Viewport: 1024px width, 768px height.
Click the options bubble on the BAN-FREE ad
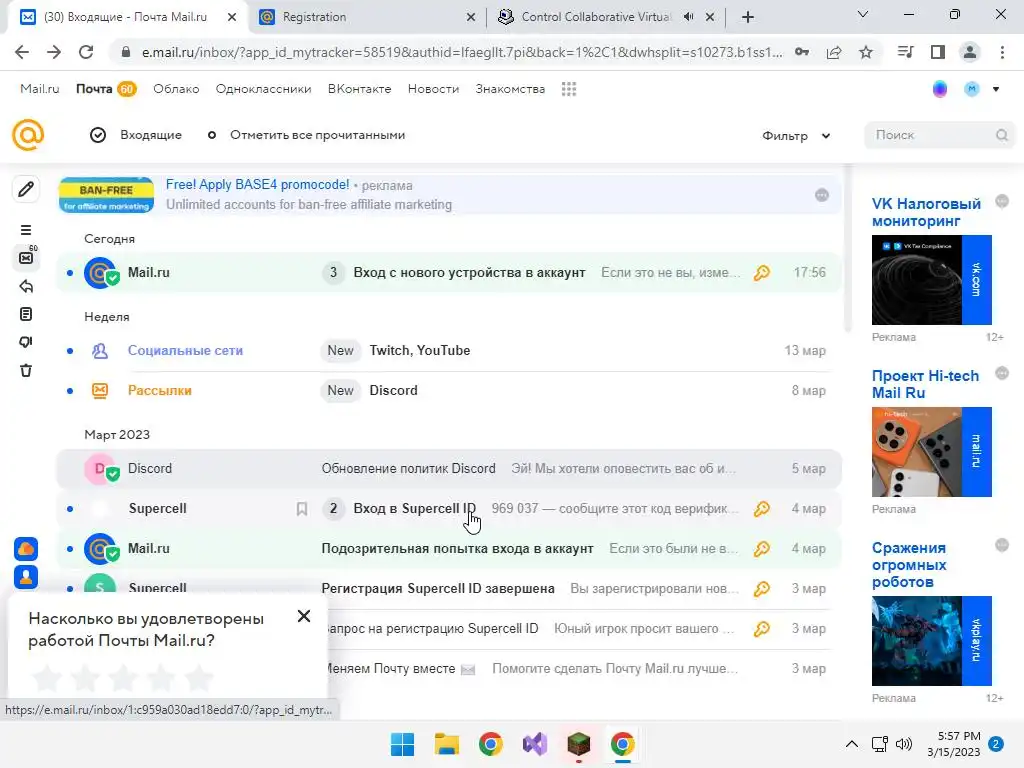pyautogui.click(x=822, y=195)
